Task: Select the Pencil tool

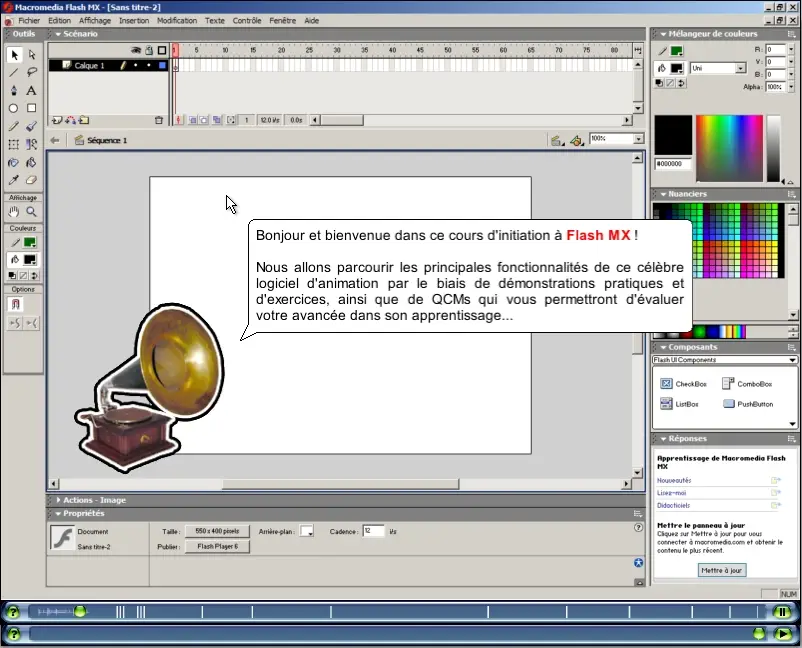Action: point(14,126)
